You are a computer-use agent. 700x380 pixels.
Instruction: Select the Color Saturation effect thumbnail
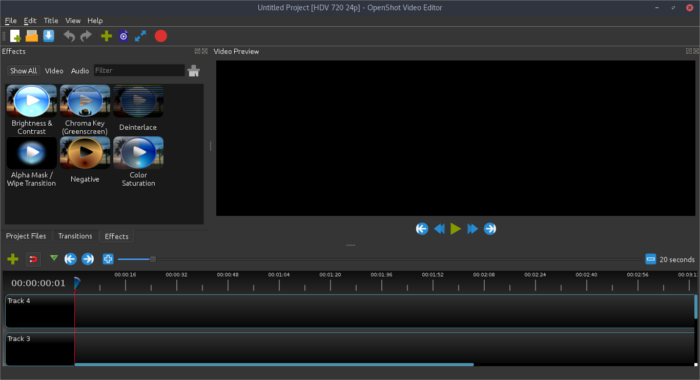coord(138,153)
